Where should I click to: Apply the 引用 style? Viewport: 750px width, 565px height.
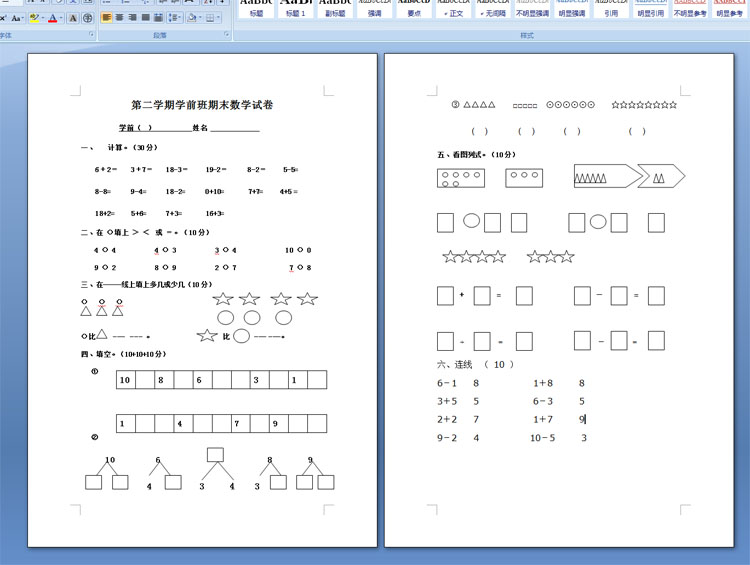coord(611,9)
